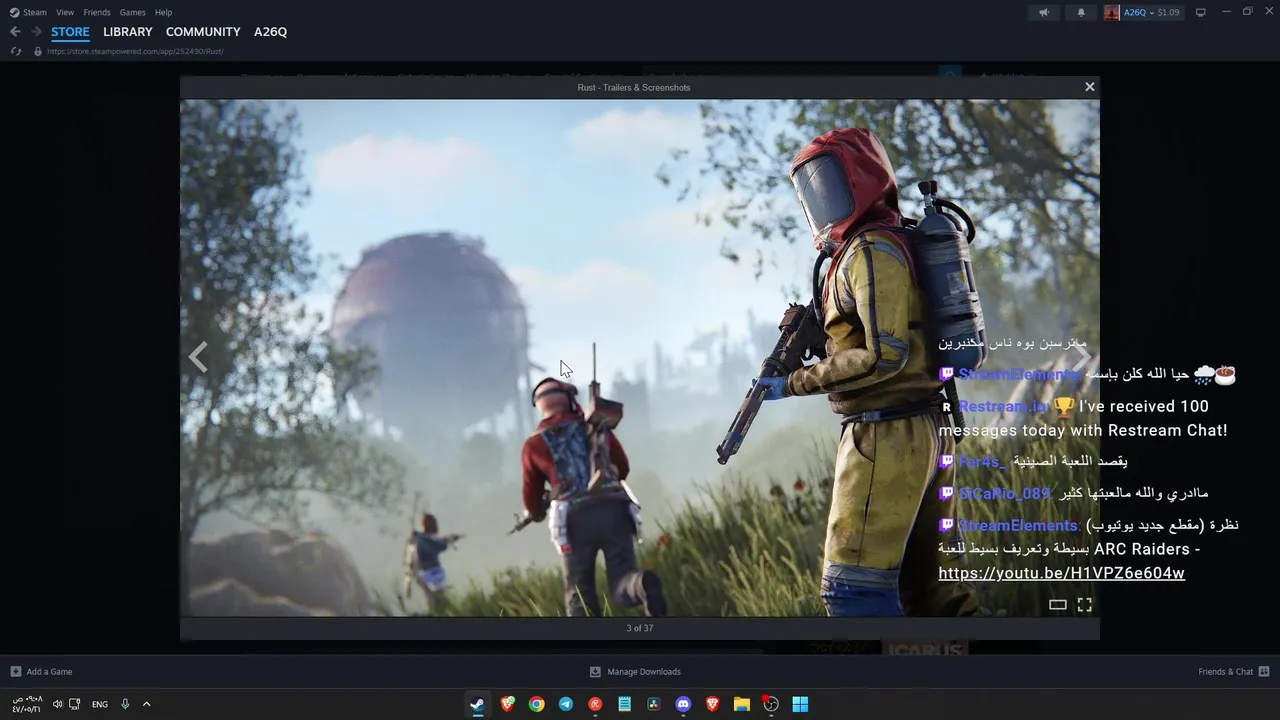Screen dimensions: 1280x720
Task: Reload the store page
Action: tap(16, 51)
